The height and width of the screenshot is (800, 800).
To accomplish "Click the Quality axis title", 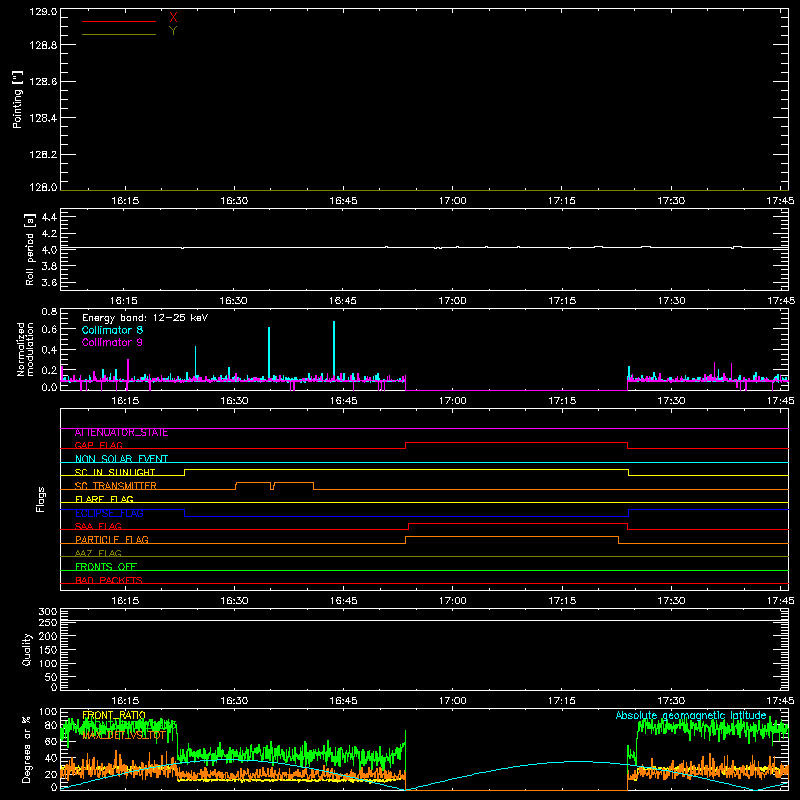I will (27, 649).
